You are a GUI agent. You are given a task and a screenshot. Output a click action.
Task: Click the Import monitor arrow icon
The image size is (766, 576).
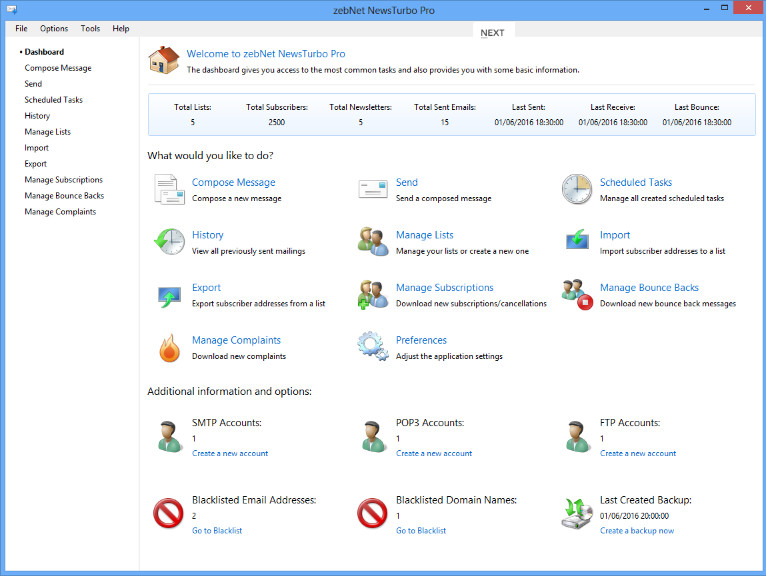(x=577, y=239)
